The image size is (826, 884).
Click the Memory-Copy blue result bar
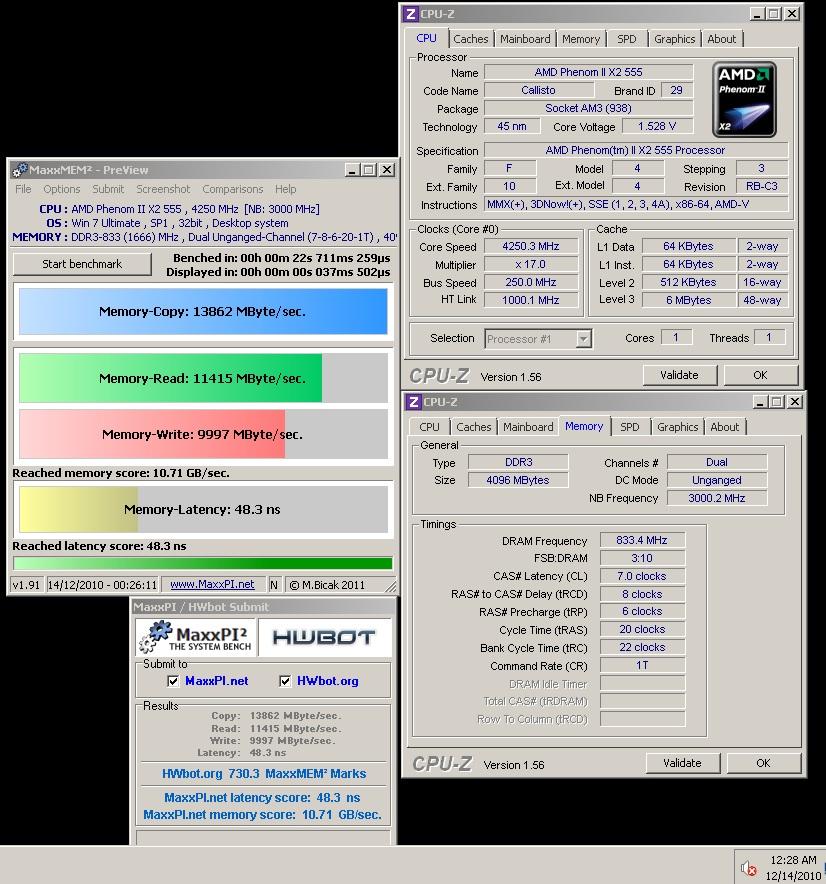pyautogui.click(x=203, y=312)
